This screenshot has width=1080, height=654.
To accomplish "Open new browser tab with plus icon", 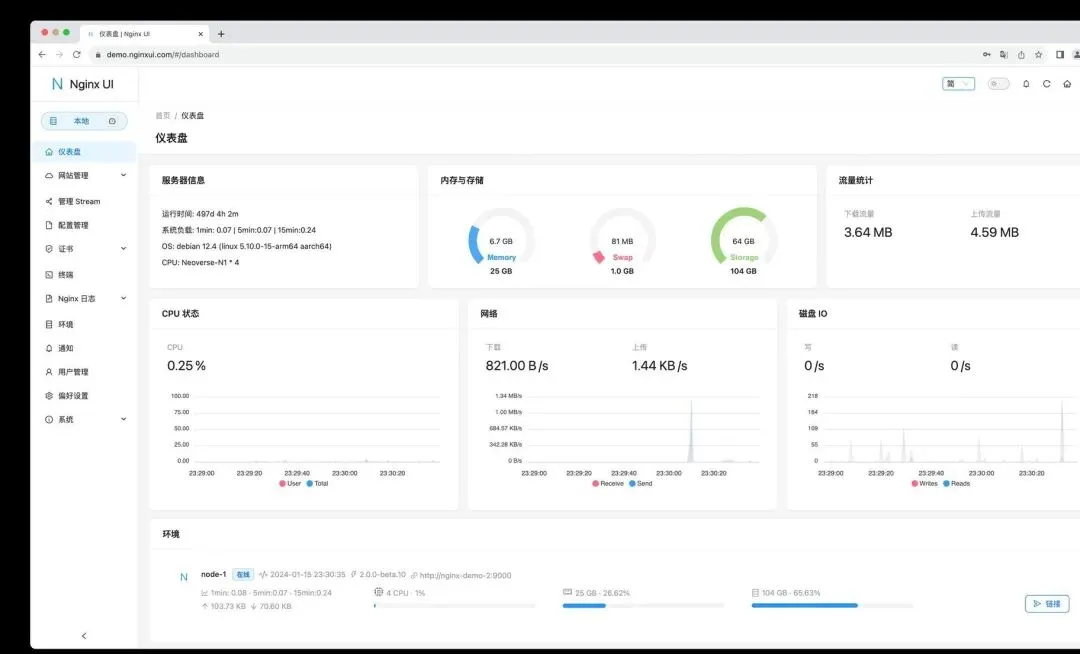I will (x=221, y=34).
